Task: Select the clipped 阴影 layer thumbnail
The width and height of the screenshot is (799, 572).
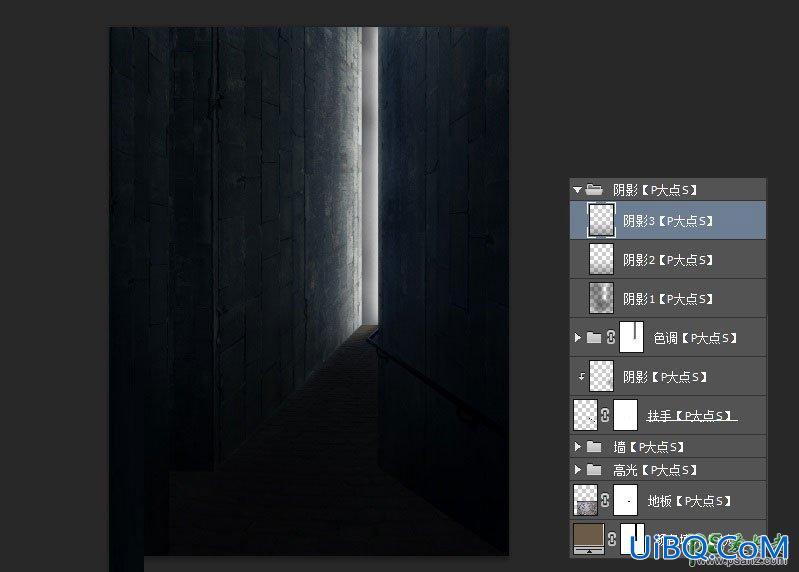Action: click(x=601, y=376)
